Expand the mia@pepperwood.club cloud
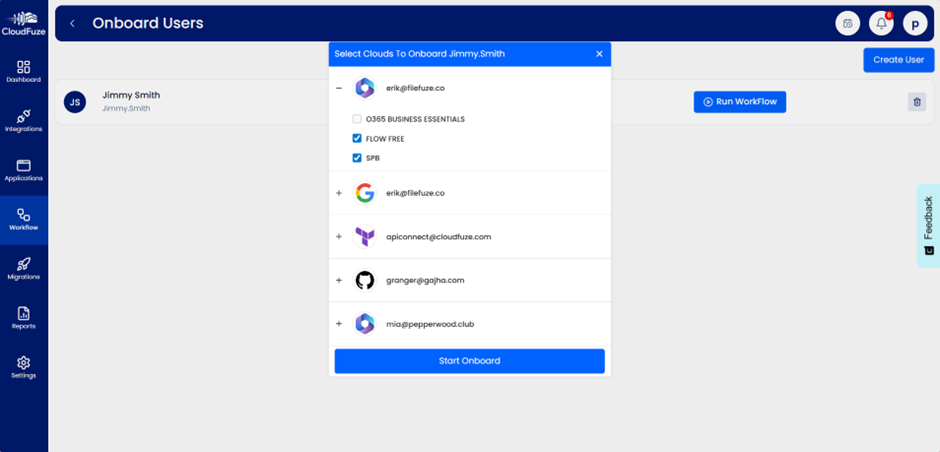The height and width of the screenshot is (452, 940). click(339, 324)
